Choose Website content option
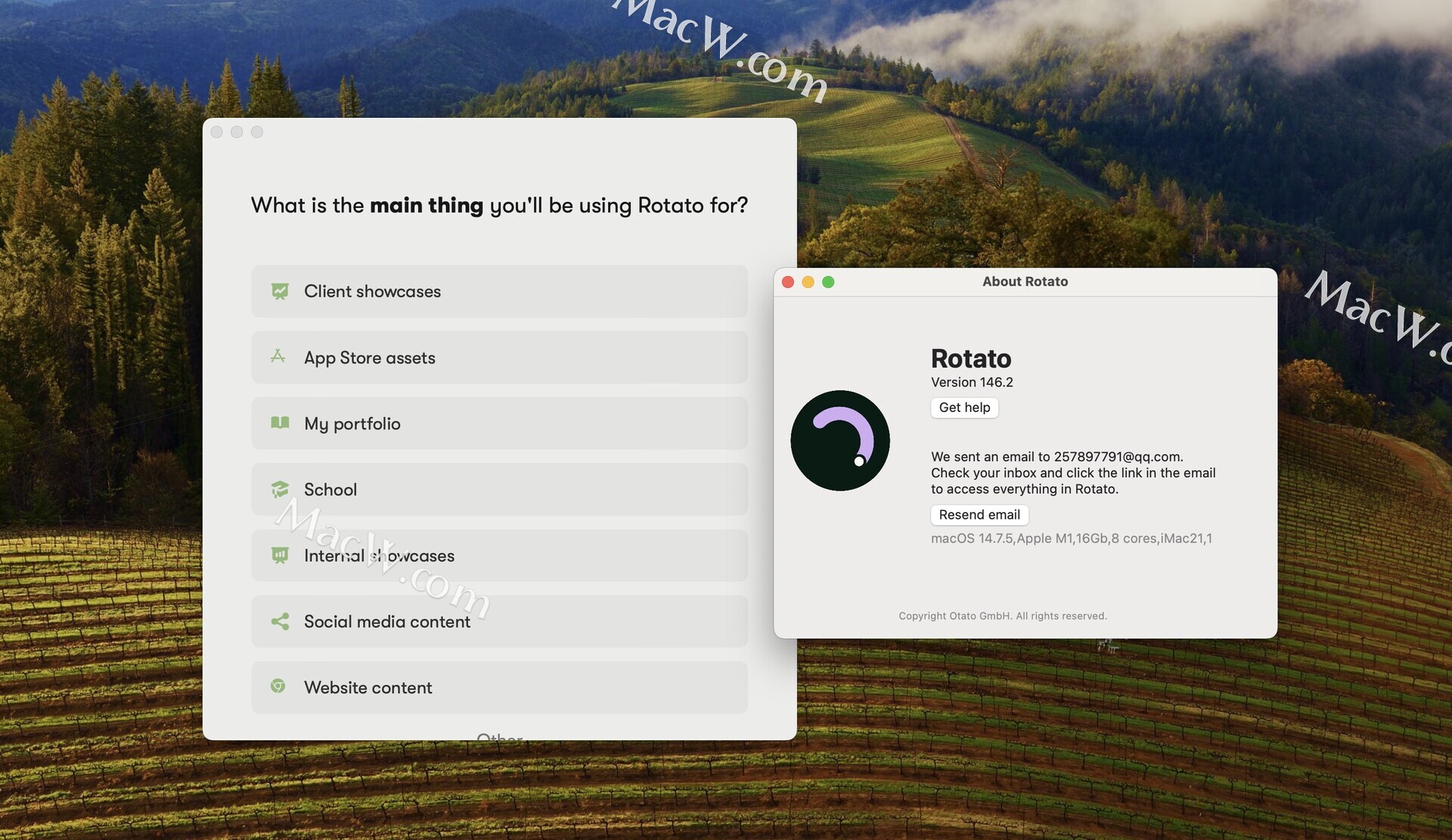 [499, 687]
